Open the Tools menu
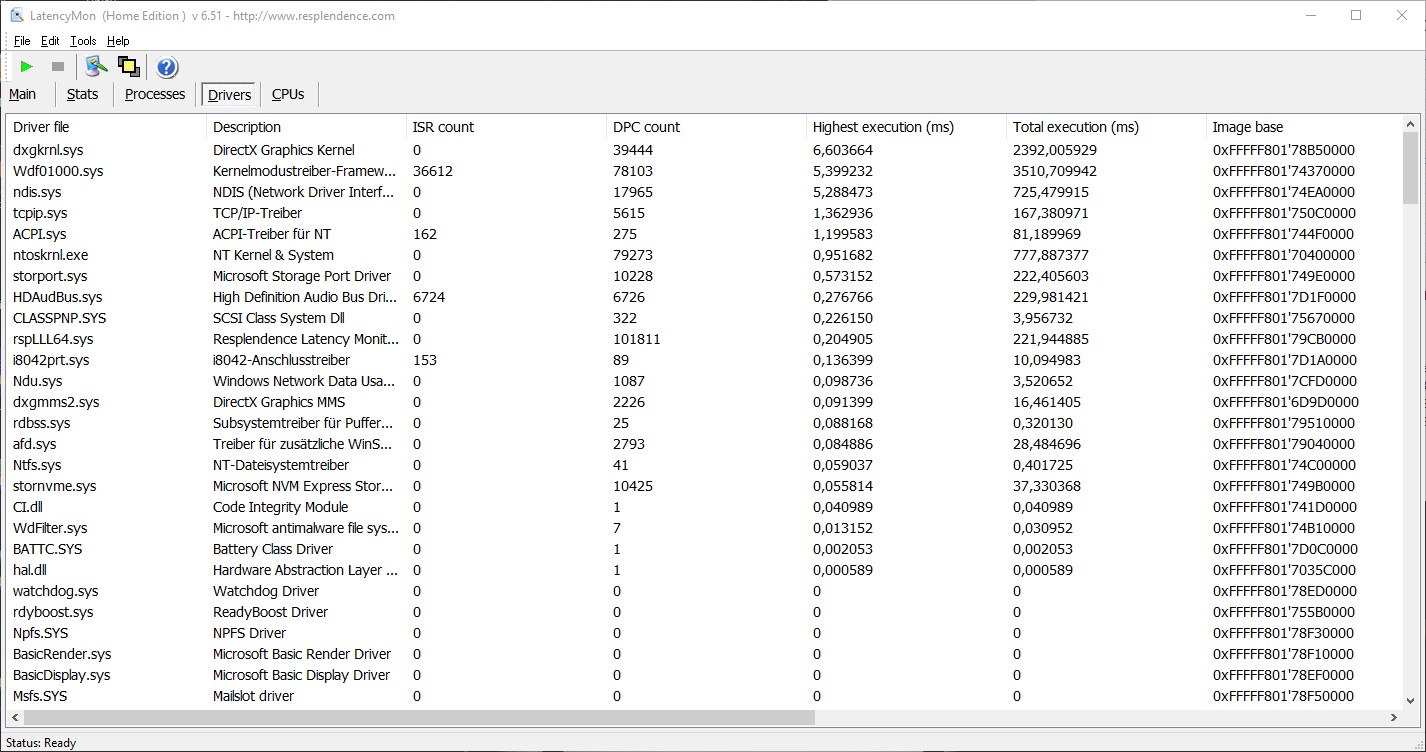Viewport: 1426px width, 752px height. point(83,41)
